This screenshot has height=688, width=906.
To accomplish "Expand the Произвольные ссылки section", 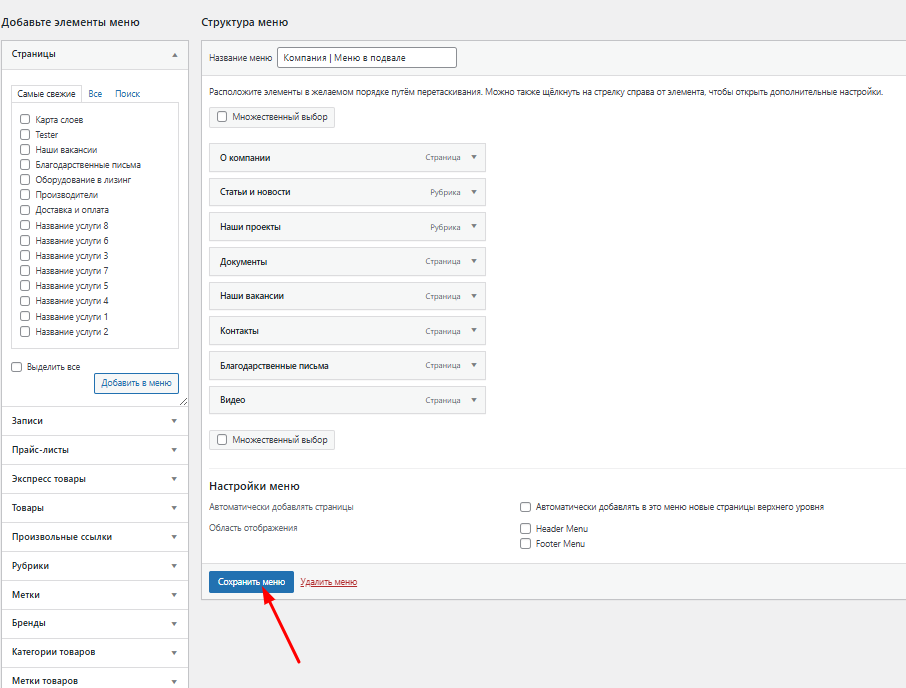I will coord(94,537).
